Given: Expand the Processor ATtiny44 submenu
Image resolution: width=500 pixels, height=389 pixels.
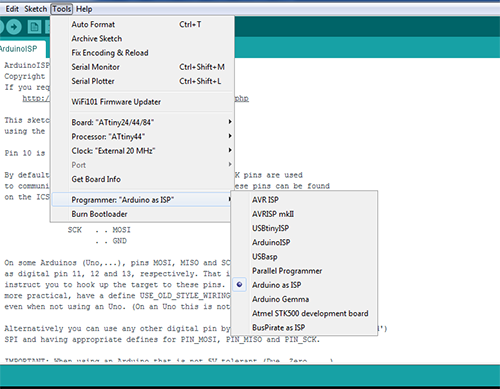Looking at the screenshot, I should click(141, 137).
